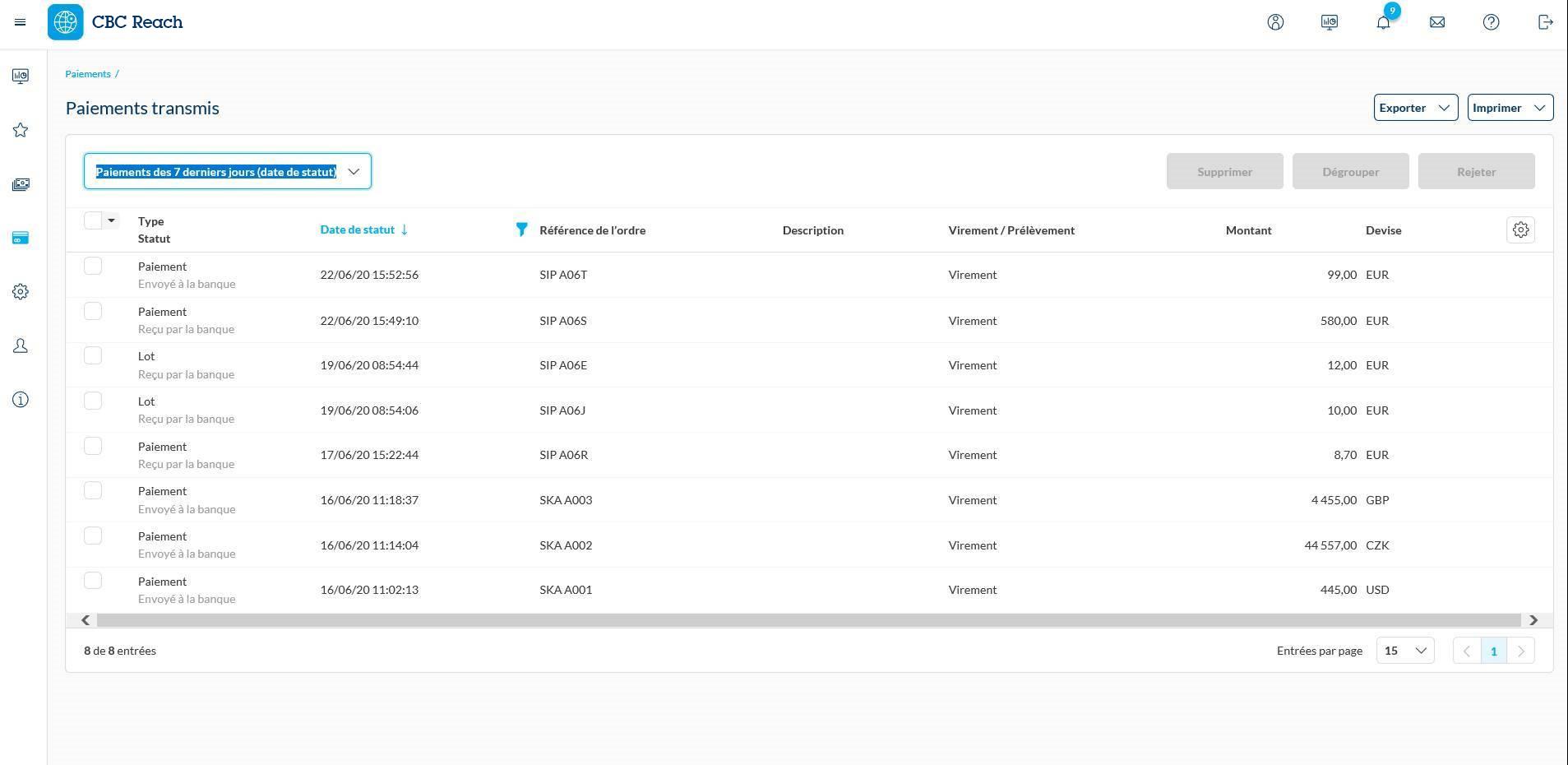Select checkbox for row SIP A06T
Image resolution: width=1568 pixels, height=765 pixels.
point(93,266)
